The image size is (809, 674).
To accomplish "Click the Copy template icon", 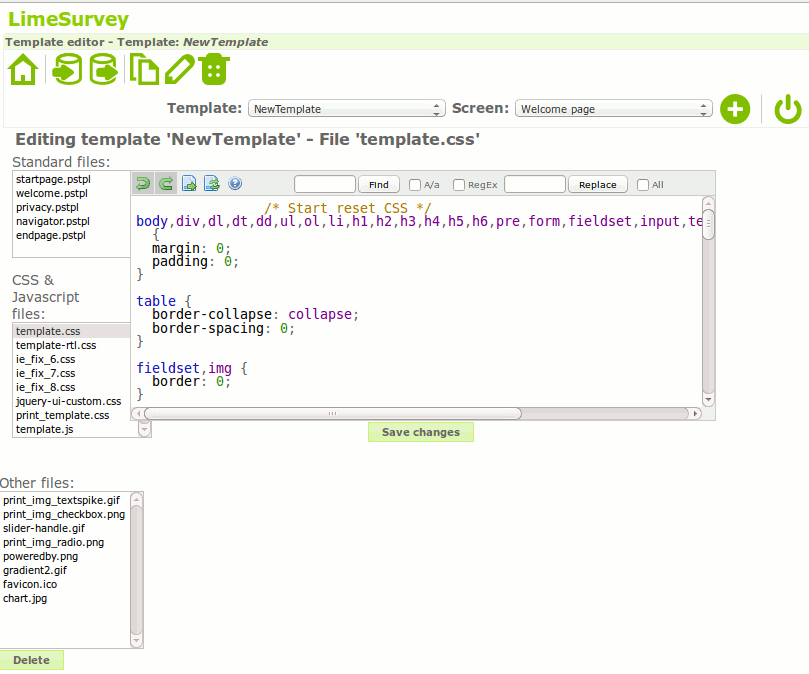I will (146, 71).
